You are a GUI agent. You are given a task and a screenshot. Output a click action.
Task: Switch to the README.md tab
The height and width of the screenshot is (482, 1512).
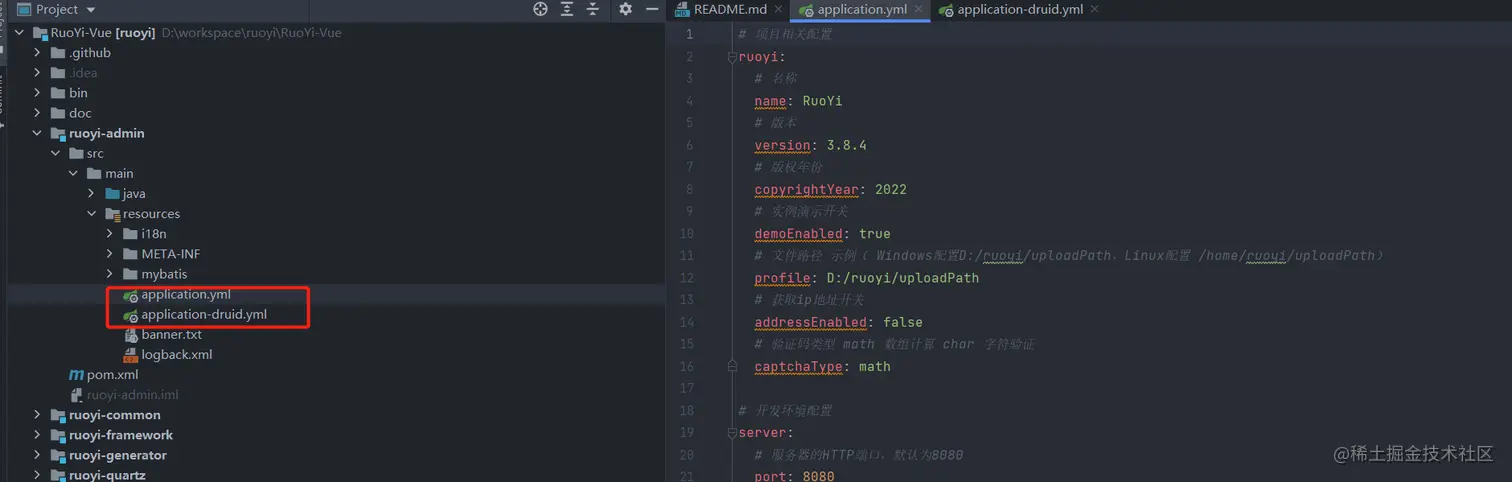(729, 10)
